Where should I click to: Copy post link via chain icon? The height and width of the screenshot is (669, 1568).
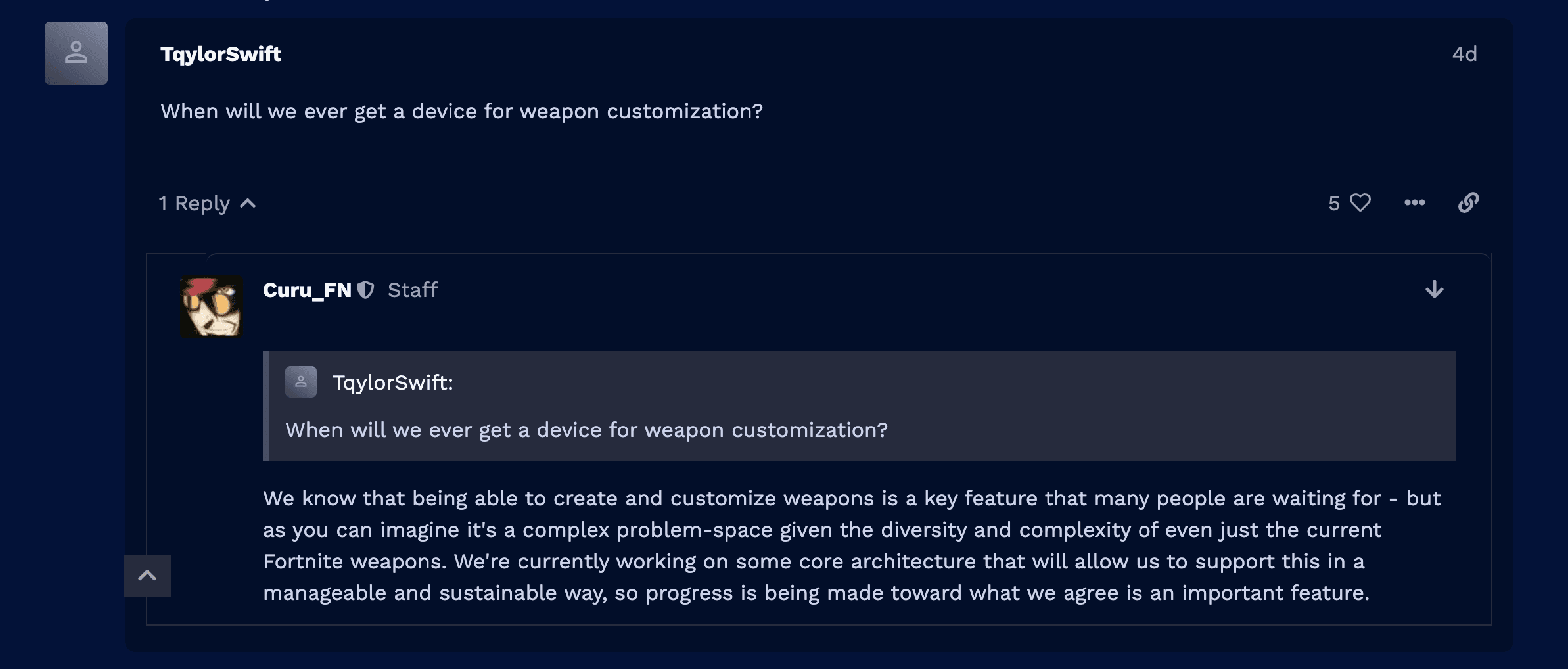1468,202
